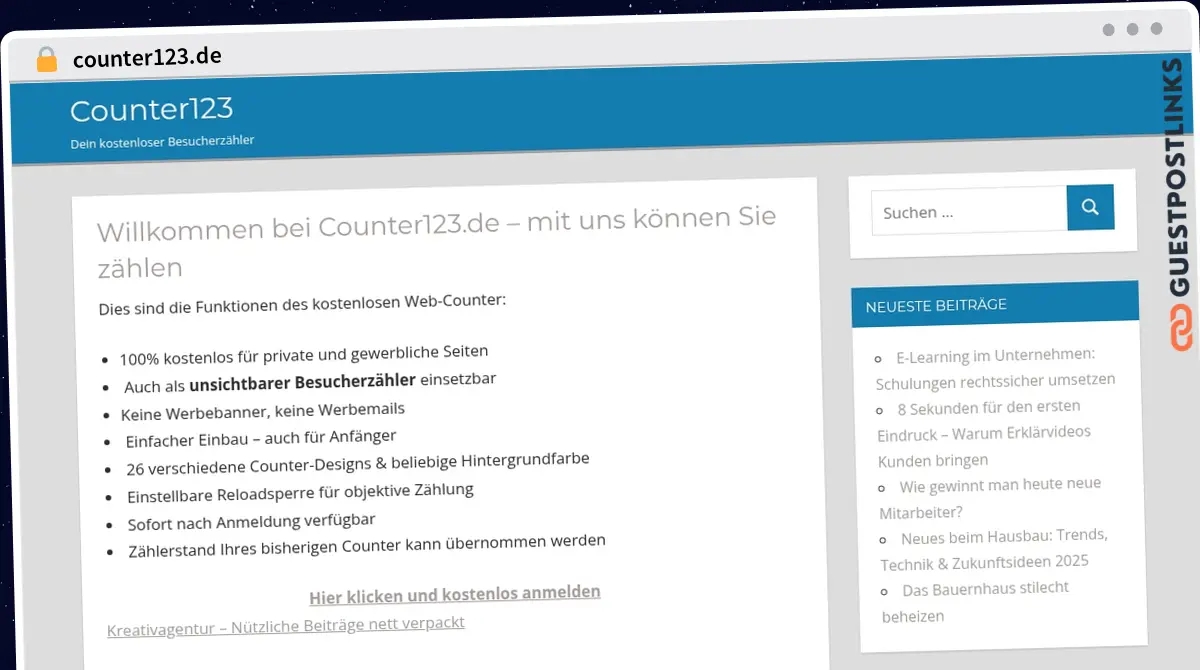Click the Neueste Beiträge heading
Viewport: 1200px width, 670px height.
pyautogui.click(x=936, y=305)
